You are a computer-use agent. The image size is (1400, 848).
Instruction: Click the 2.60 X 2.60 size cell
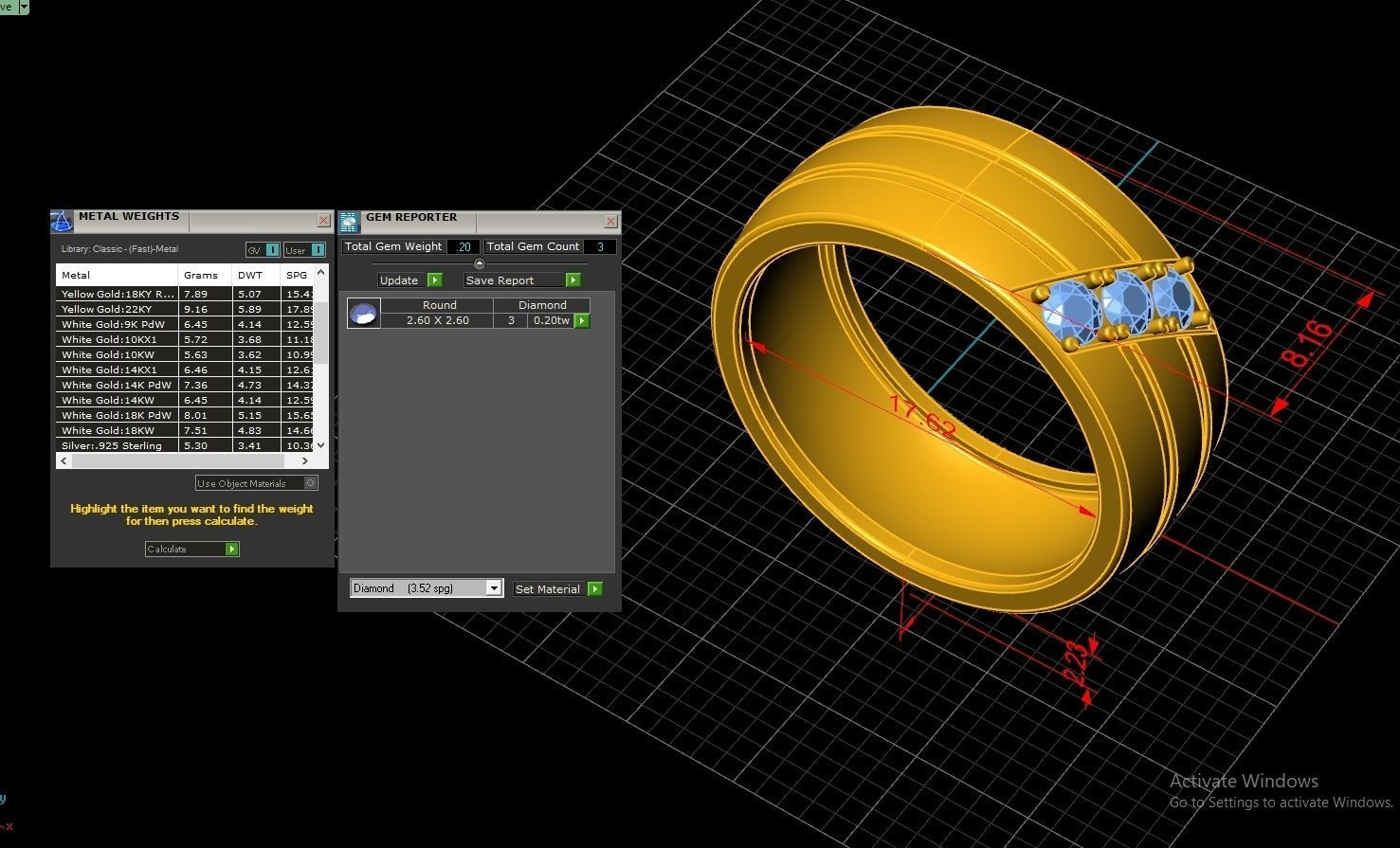(x=438, y=320)
